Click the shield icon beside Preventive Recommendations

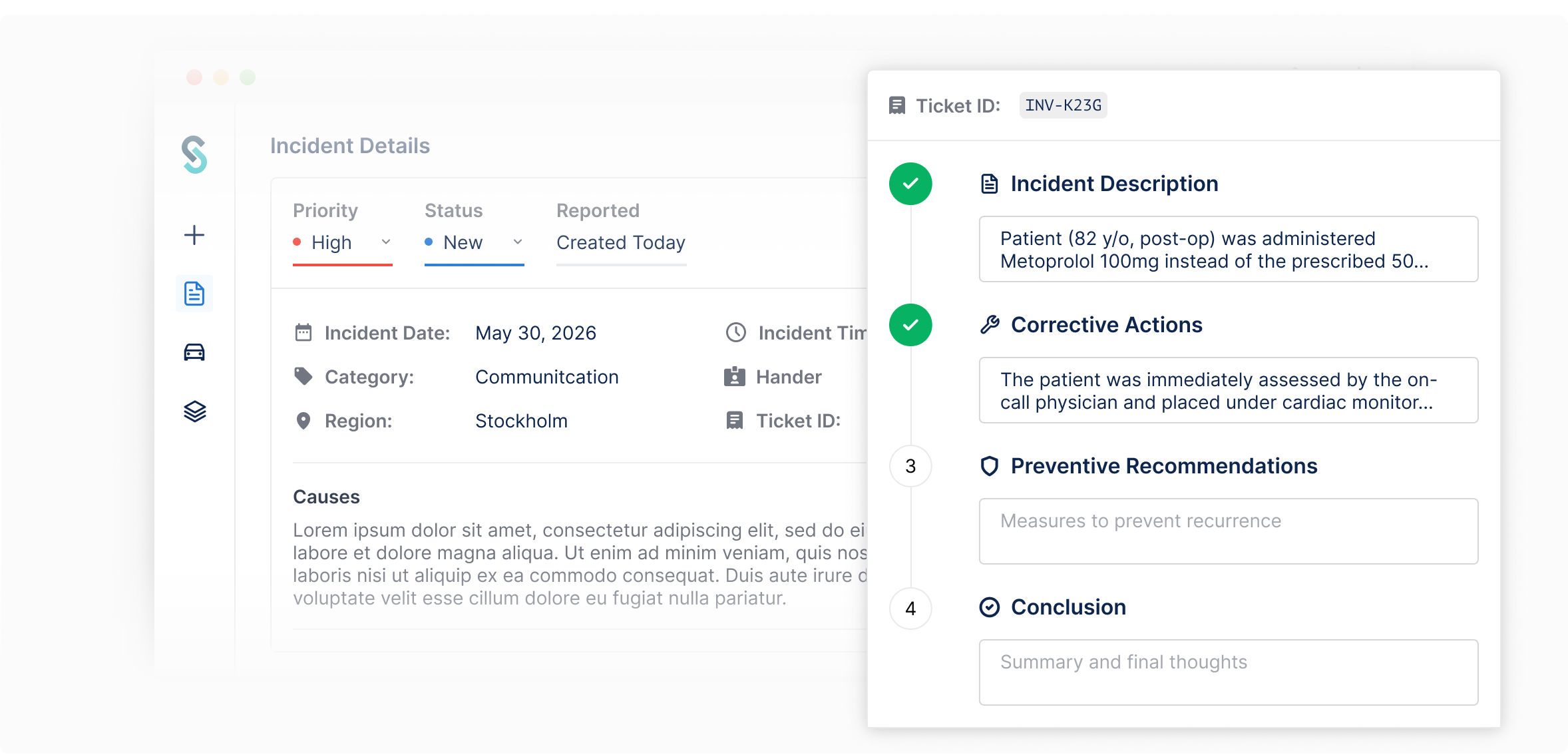tap(990, 466)
